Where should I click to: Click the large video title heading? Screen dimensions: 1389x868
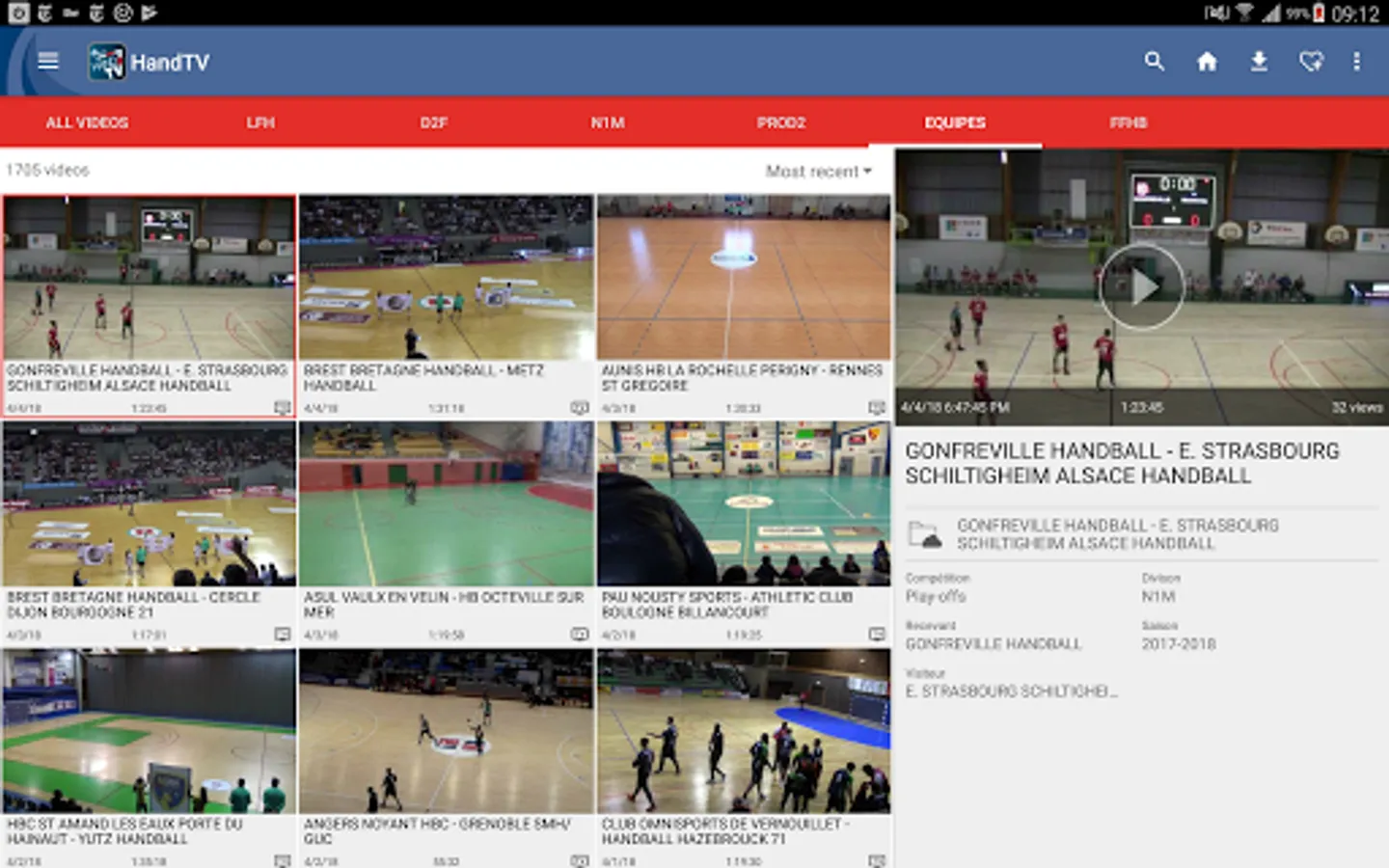click(1122, 463)
